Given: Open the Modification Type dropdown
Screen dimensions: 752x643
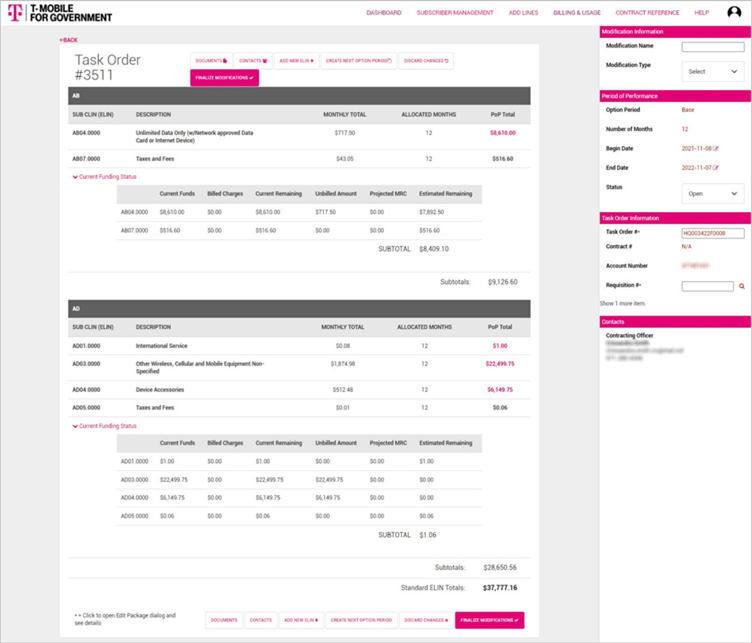Looking at the screenshot, I should point(713,72).
